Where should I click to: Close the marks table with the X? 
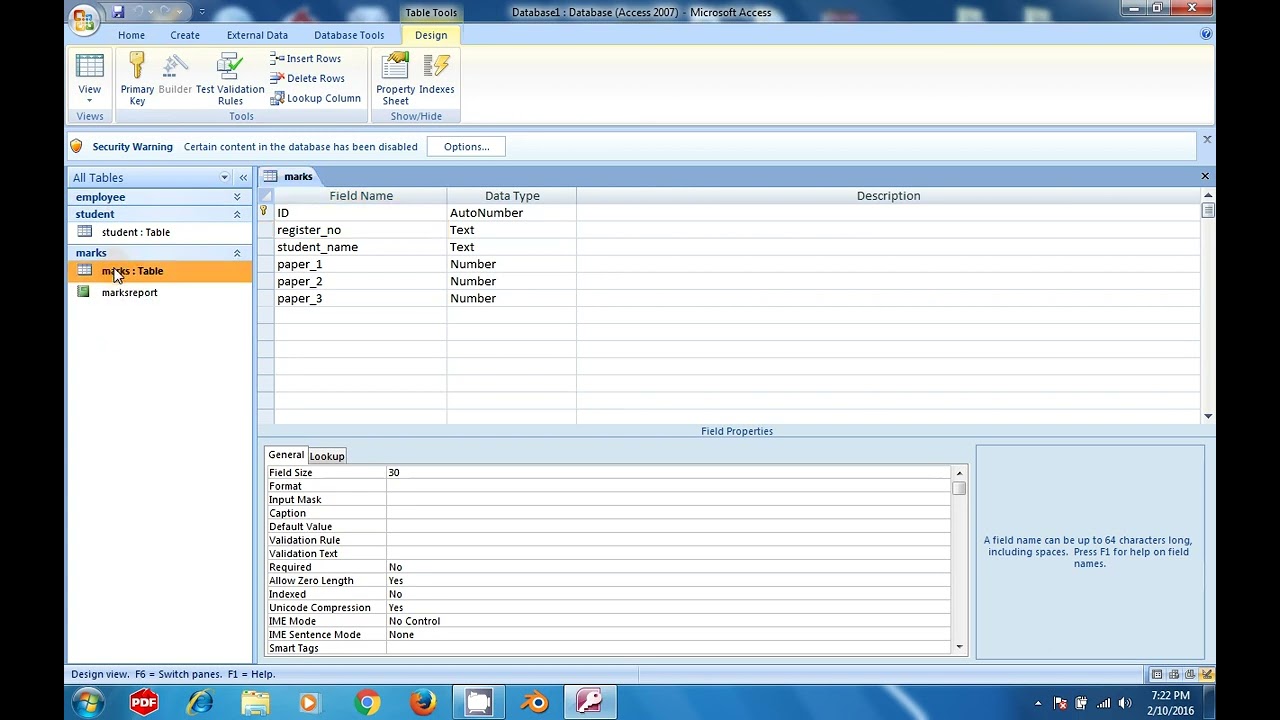point(1205,177)
